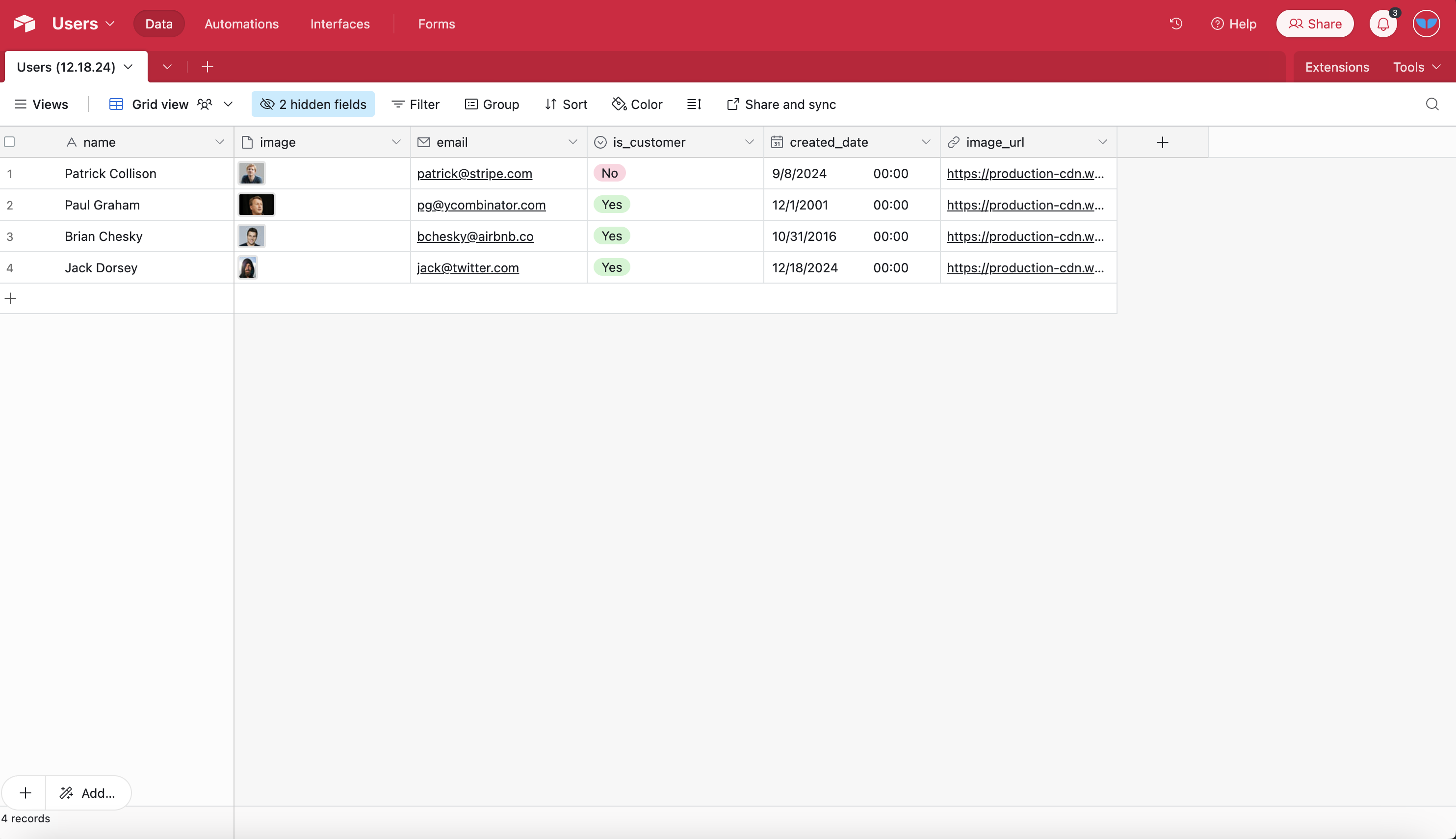Expand the email field dropdown arrow

(572, 142)
